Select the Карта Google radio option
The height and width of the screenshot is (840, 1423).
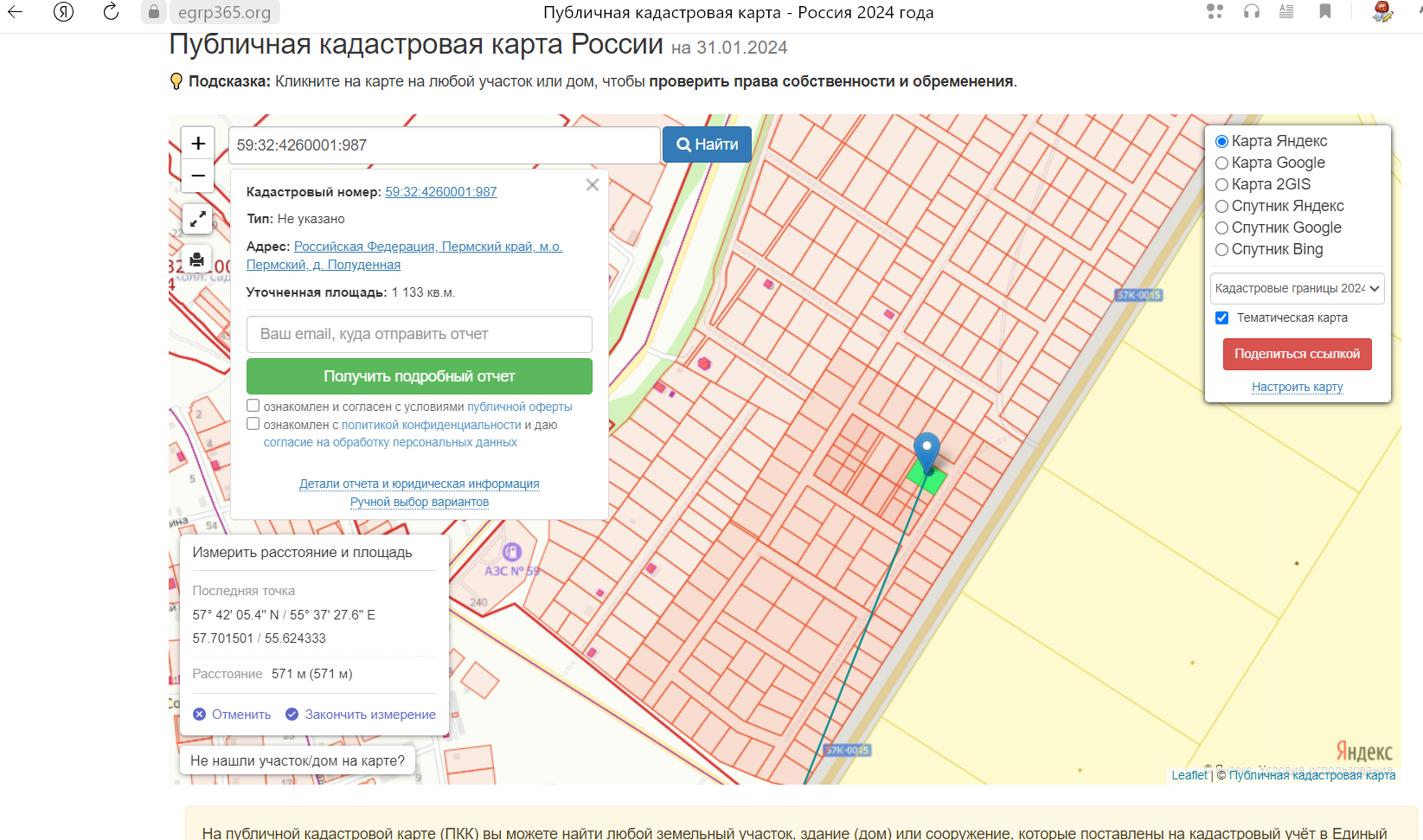pos(1222,163)
